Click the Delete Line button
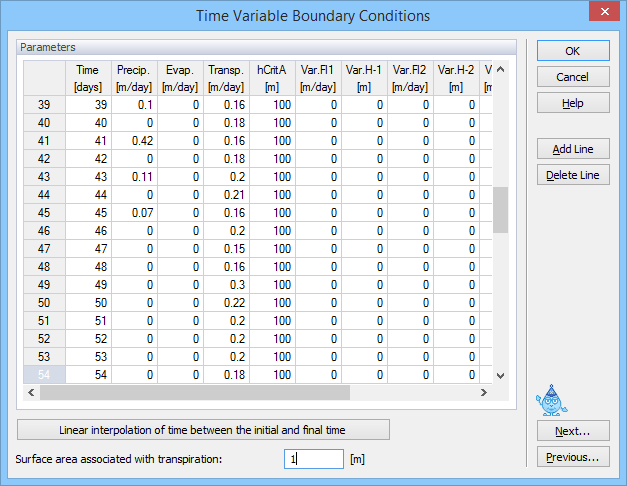627x486 pixels. [573, 175]
